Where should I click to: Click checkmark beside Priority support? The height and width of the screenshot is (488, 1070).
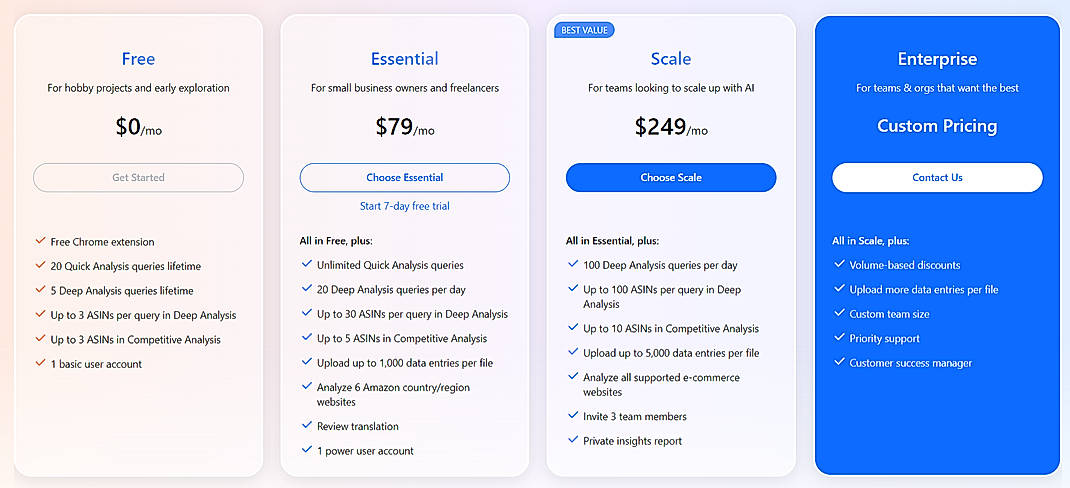[839, 338]
